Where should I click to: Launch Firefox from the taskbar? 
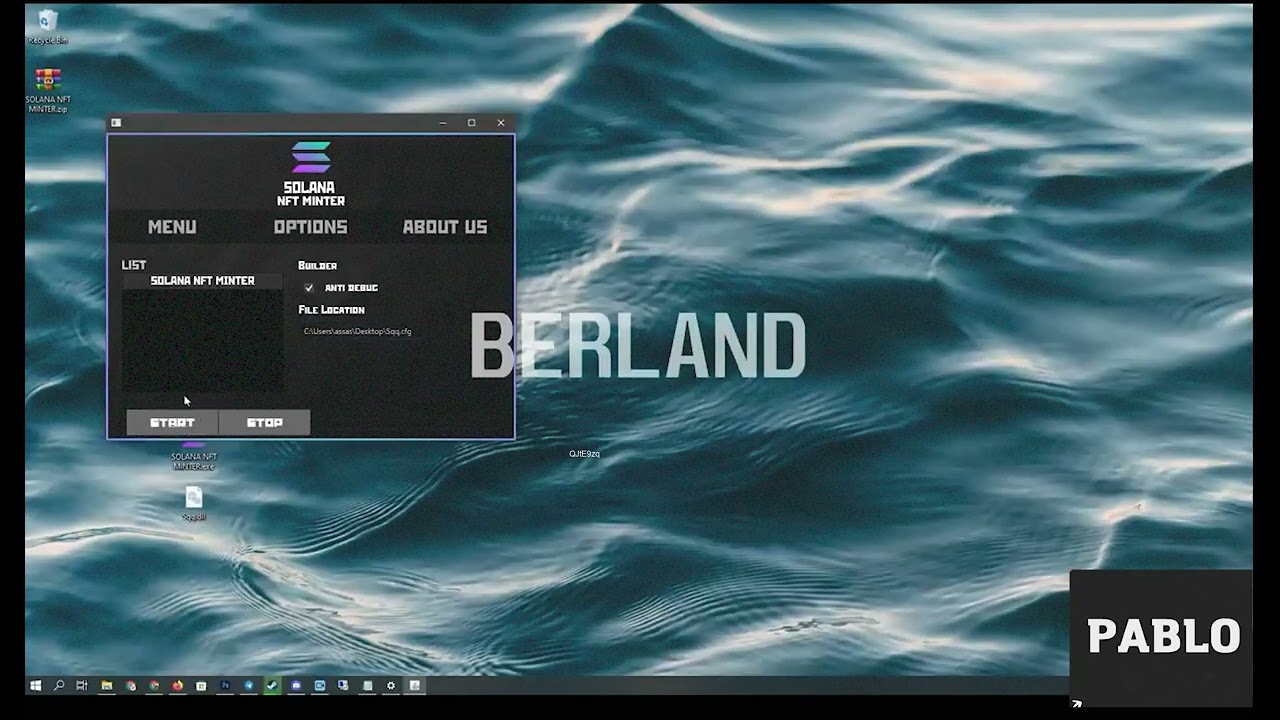pyautogui.click(x=178, y=686)
